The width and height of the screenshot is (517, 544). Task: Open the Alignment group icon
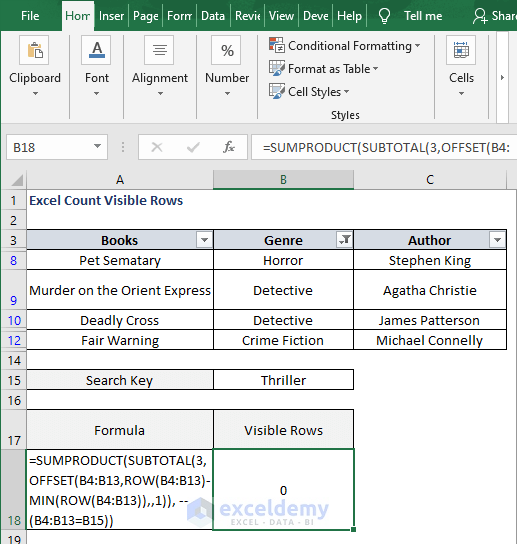pos(159,50)
